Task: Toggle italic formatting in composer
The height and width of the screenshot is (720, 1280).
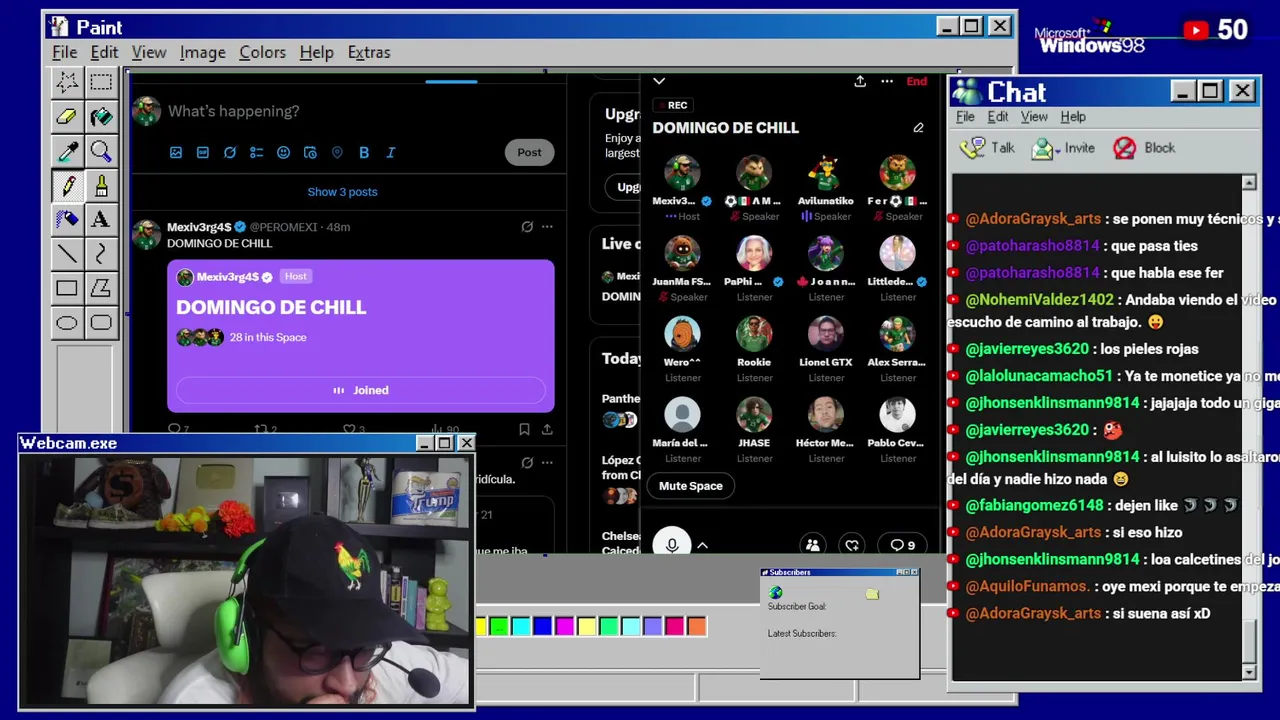Action: tap(391, 152)
